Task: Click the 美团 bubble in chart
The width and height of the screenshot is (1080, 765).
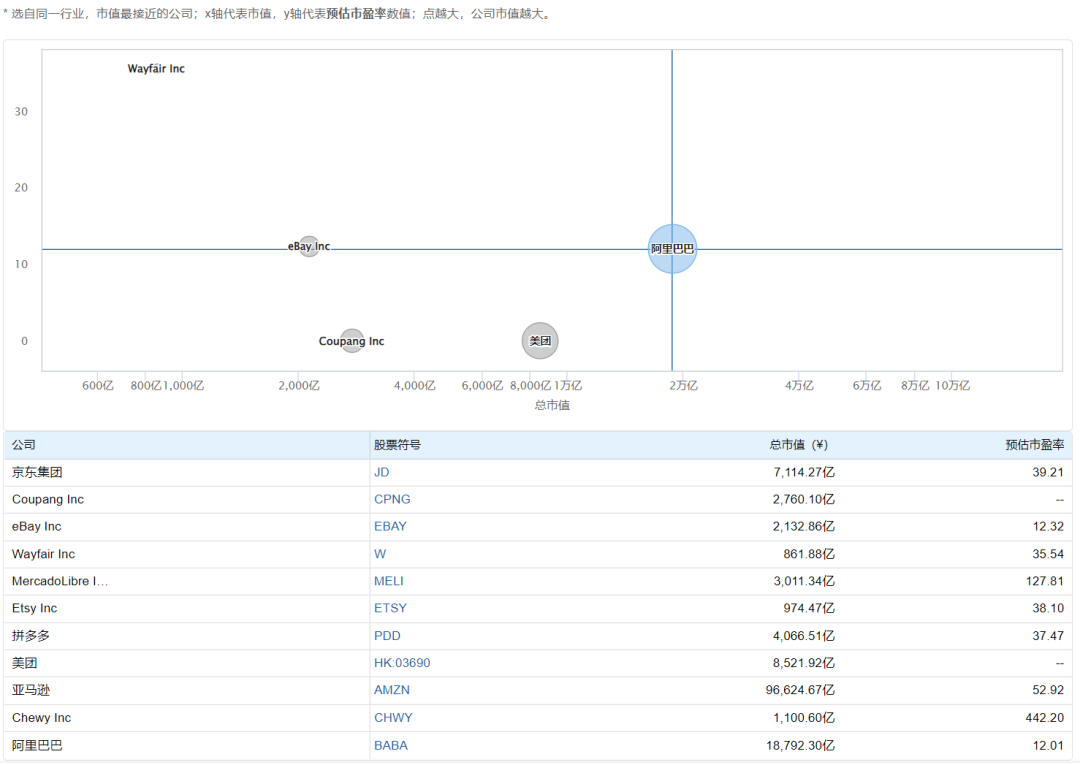Action: pyautogui.click(x=540, y=340)
